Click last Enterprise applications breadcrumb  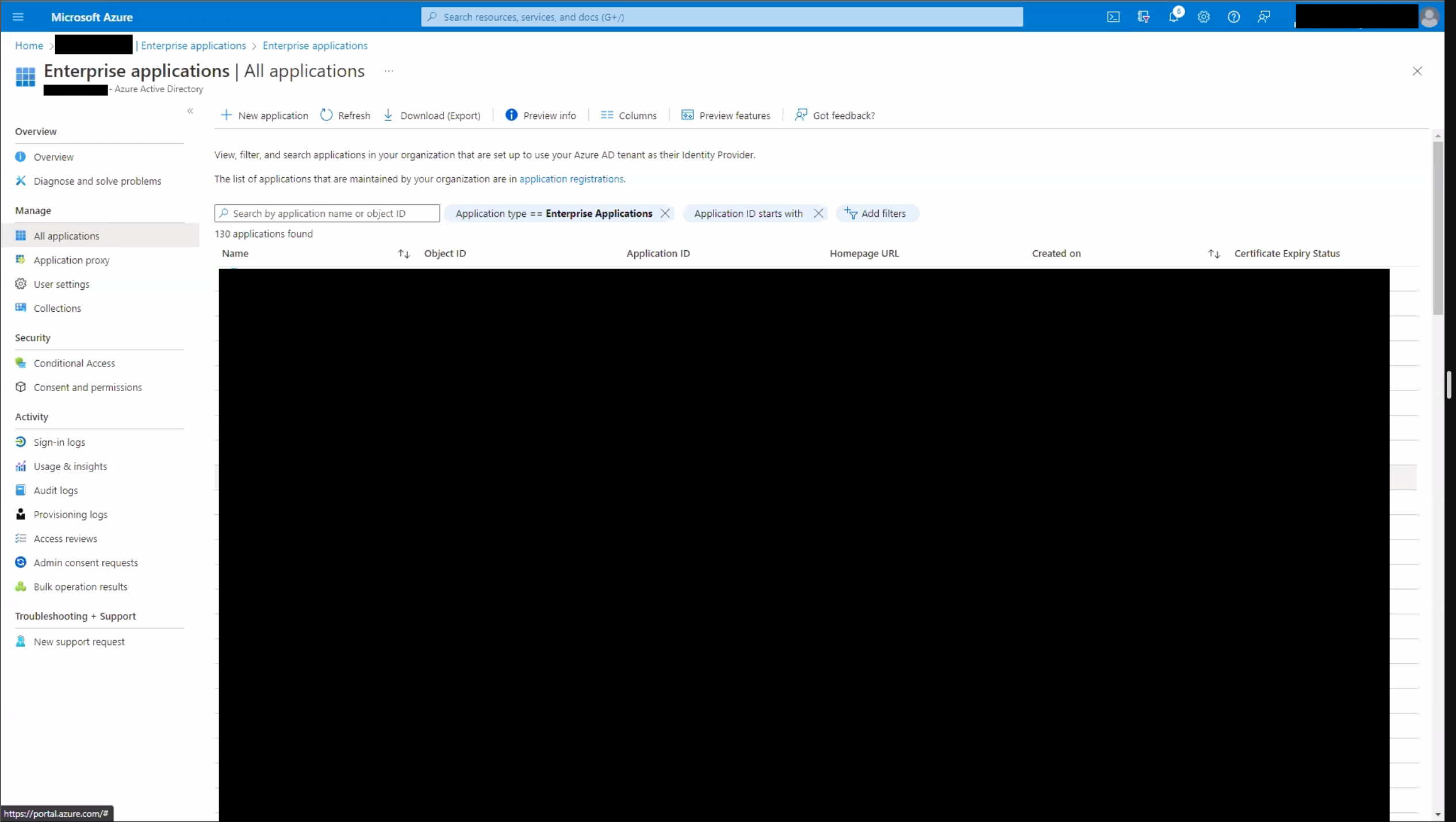click(x=315, y=45)
